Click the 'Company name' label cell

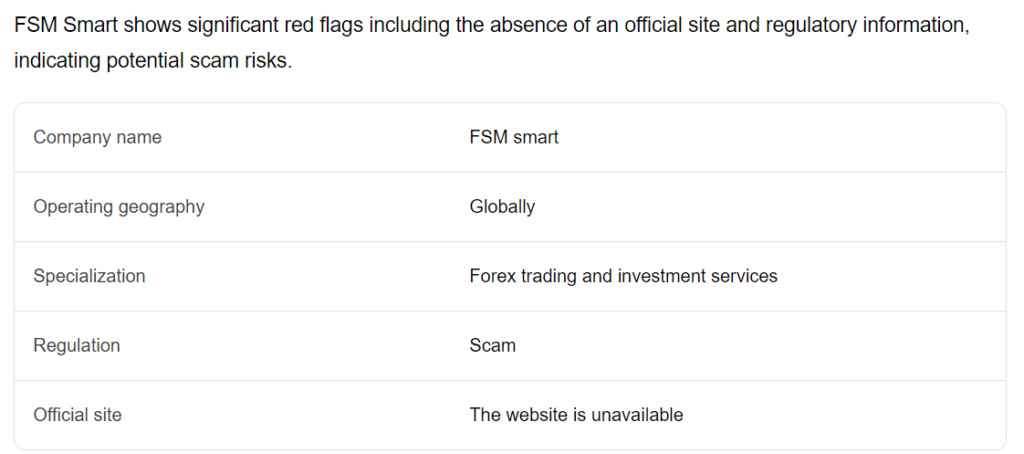(97, 137)
